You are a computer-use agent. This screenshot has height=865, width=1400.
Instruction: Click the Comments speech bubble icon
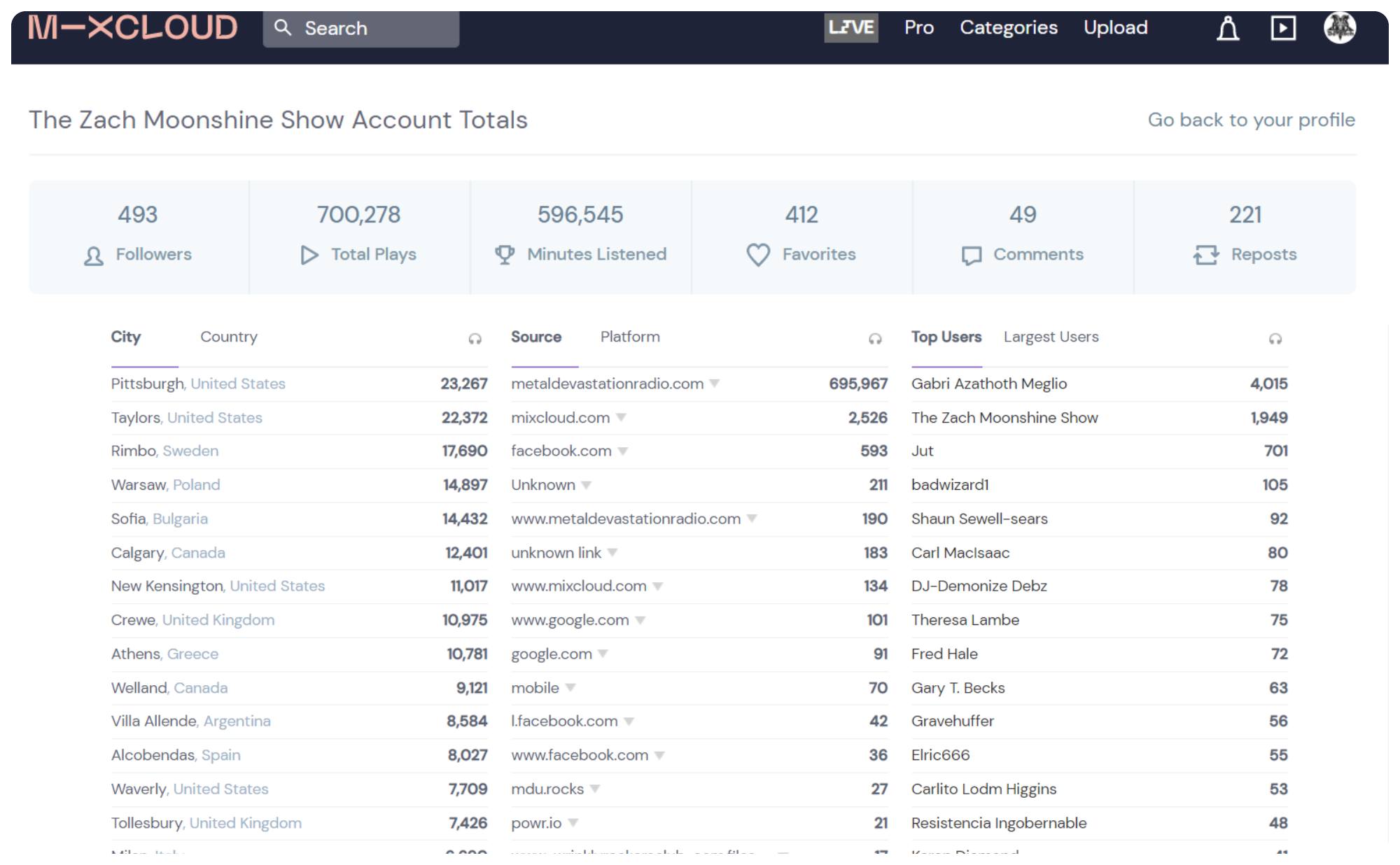pos(972,255)
